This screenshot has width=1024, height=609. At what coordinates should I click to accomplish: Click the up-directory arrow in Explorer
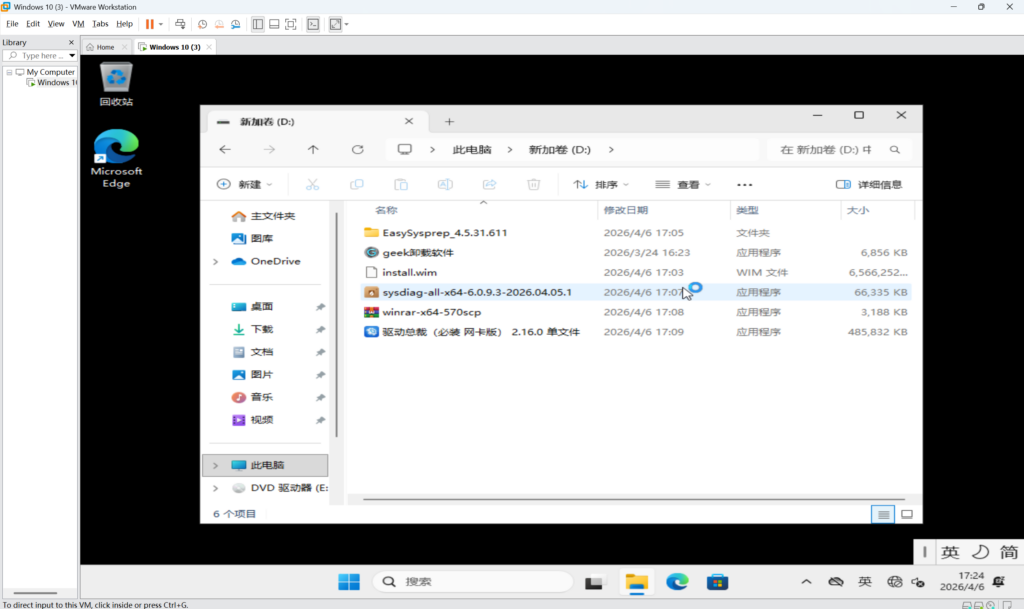[313, 149]
